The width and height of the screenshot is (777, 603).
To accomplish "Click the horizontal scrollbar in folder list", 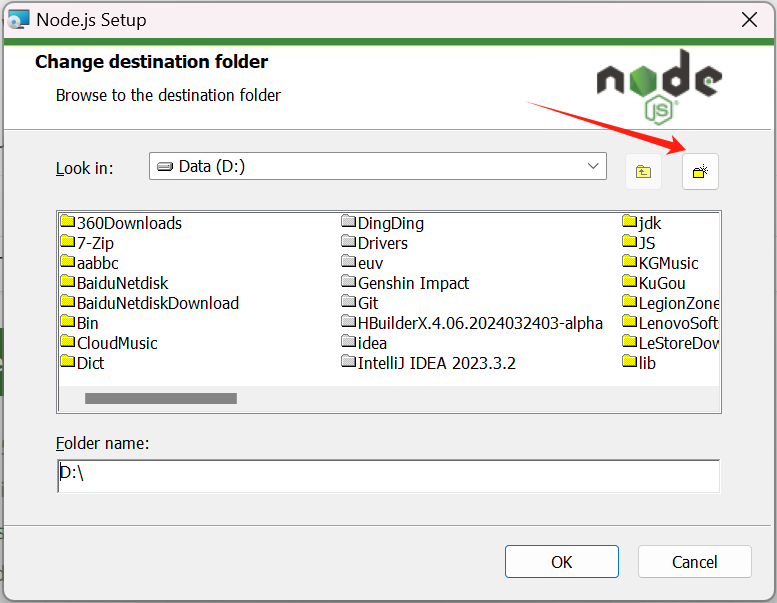I will pyautogui.click(x=161, y=398).
